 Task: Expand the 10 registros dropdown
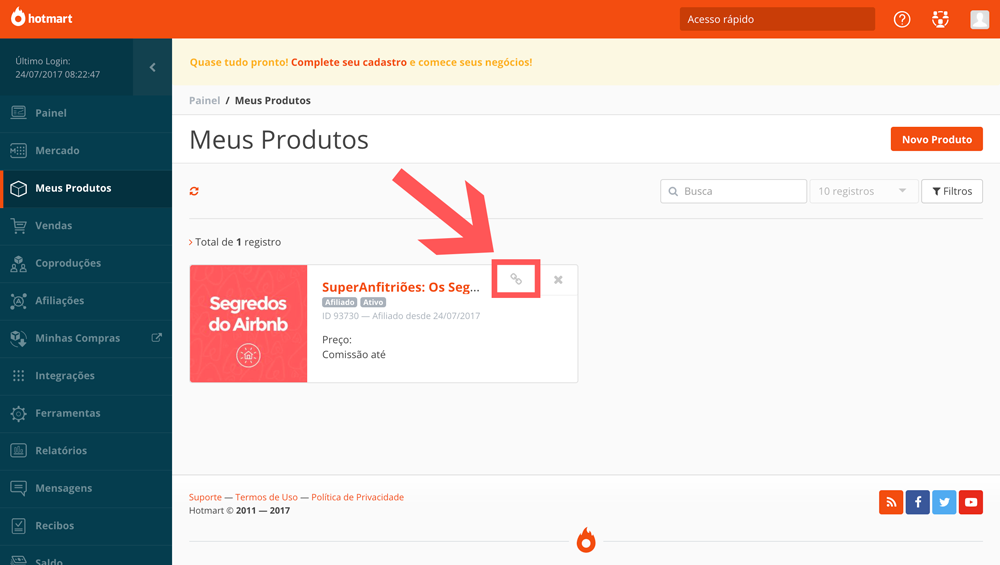864,191
